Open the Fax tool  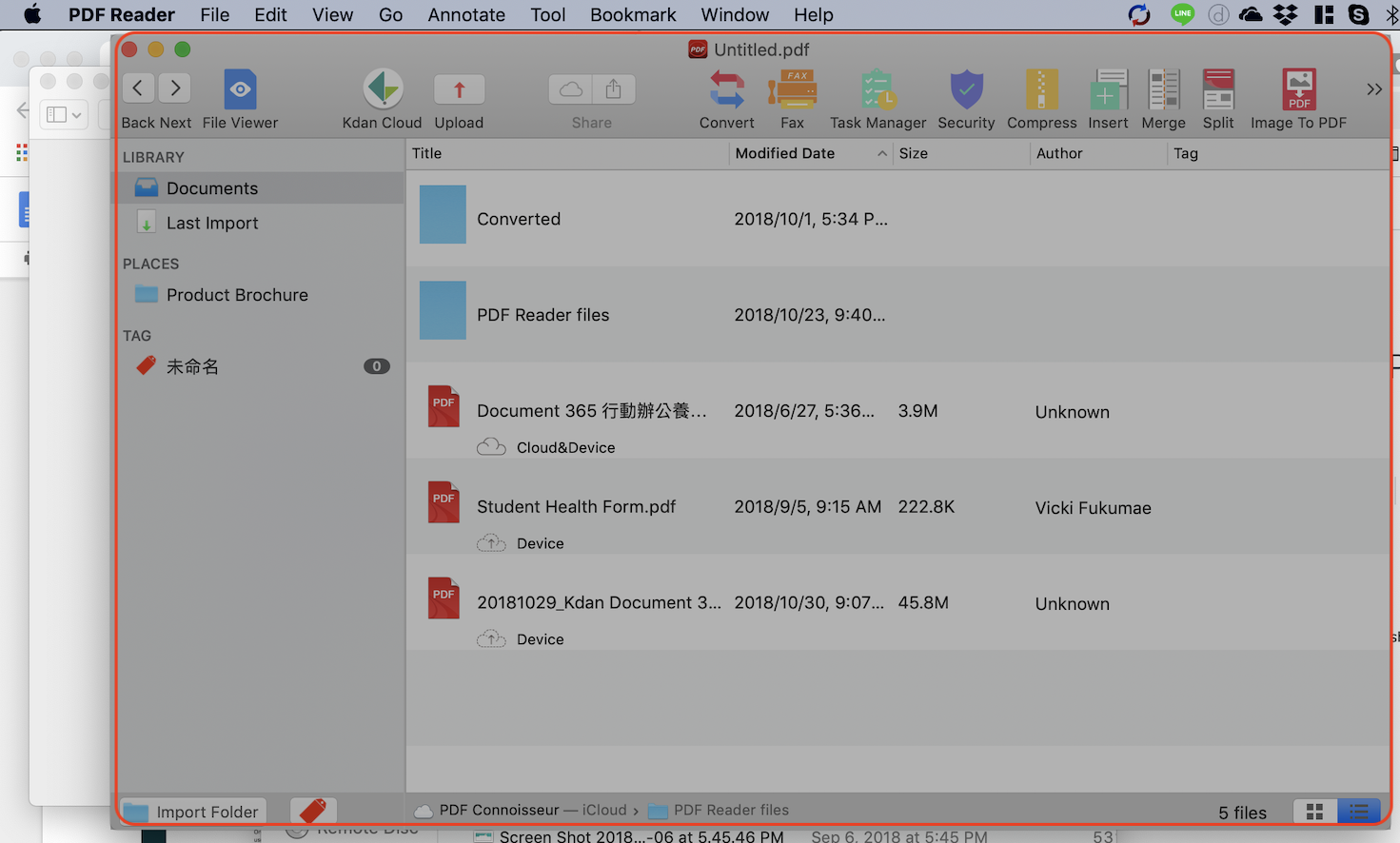click(x=792, y=89)
